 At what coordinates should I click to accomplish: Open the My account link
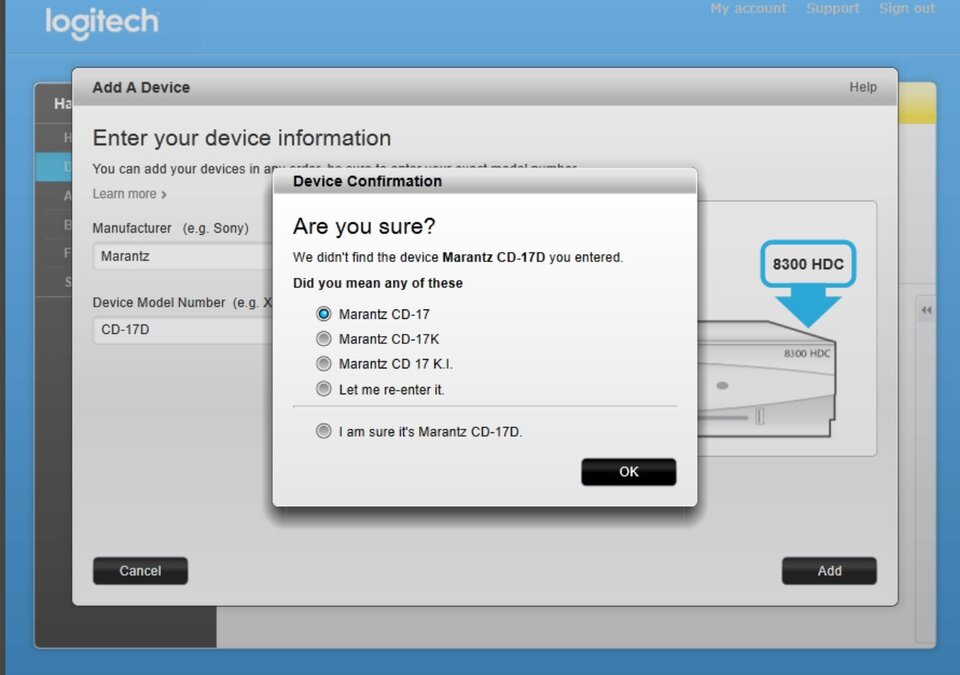pyautogui.click(x=748, y=9)
